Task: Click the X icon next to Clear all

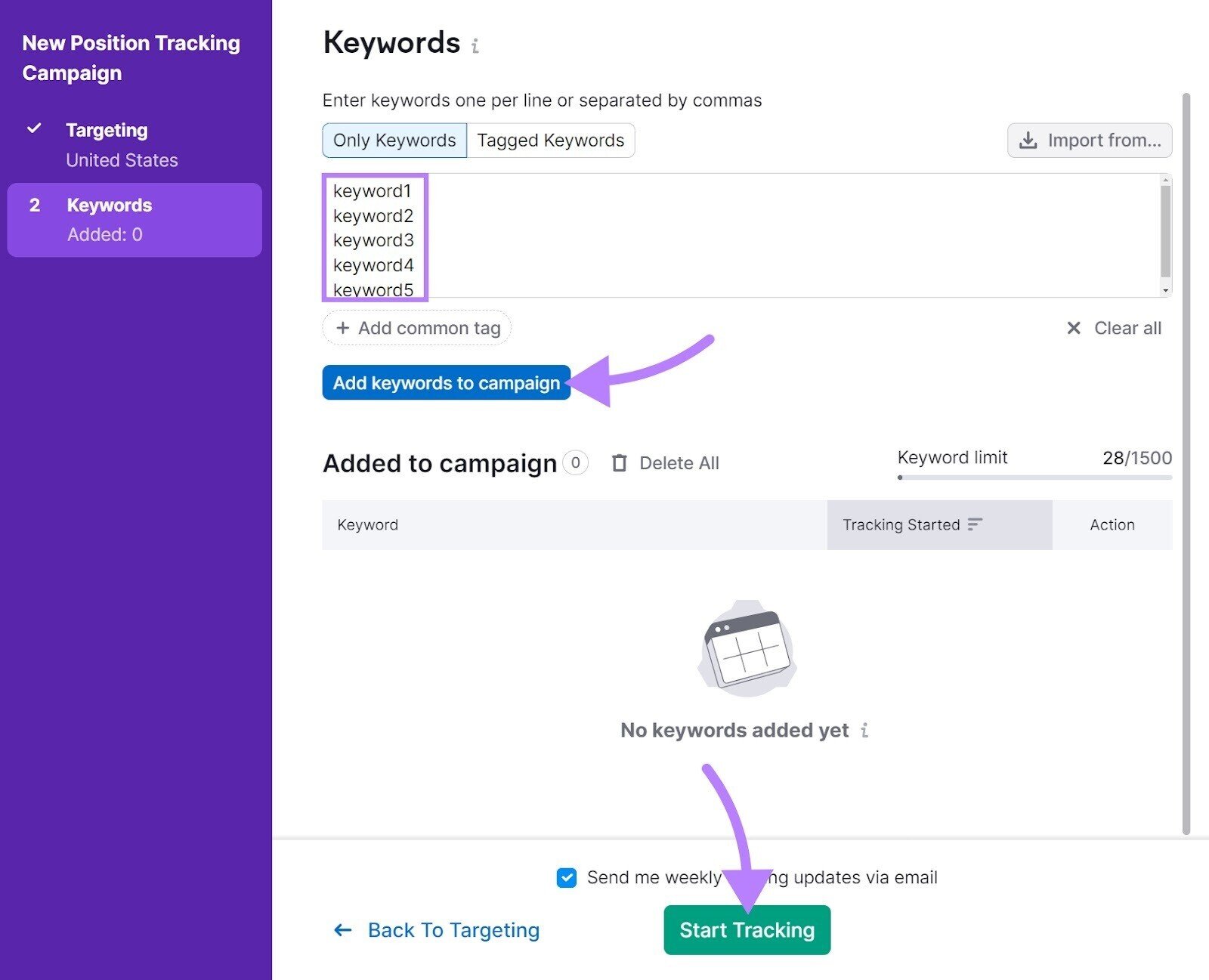Action: point(1074,328)
